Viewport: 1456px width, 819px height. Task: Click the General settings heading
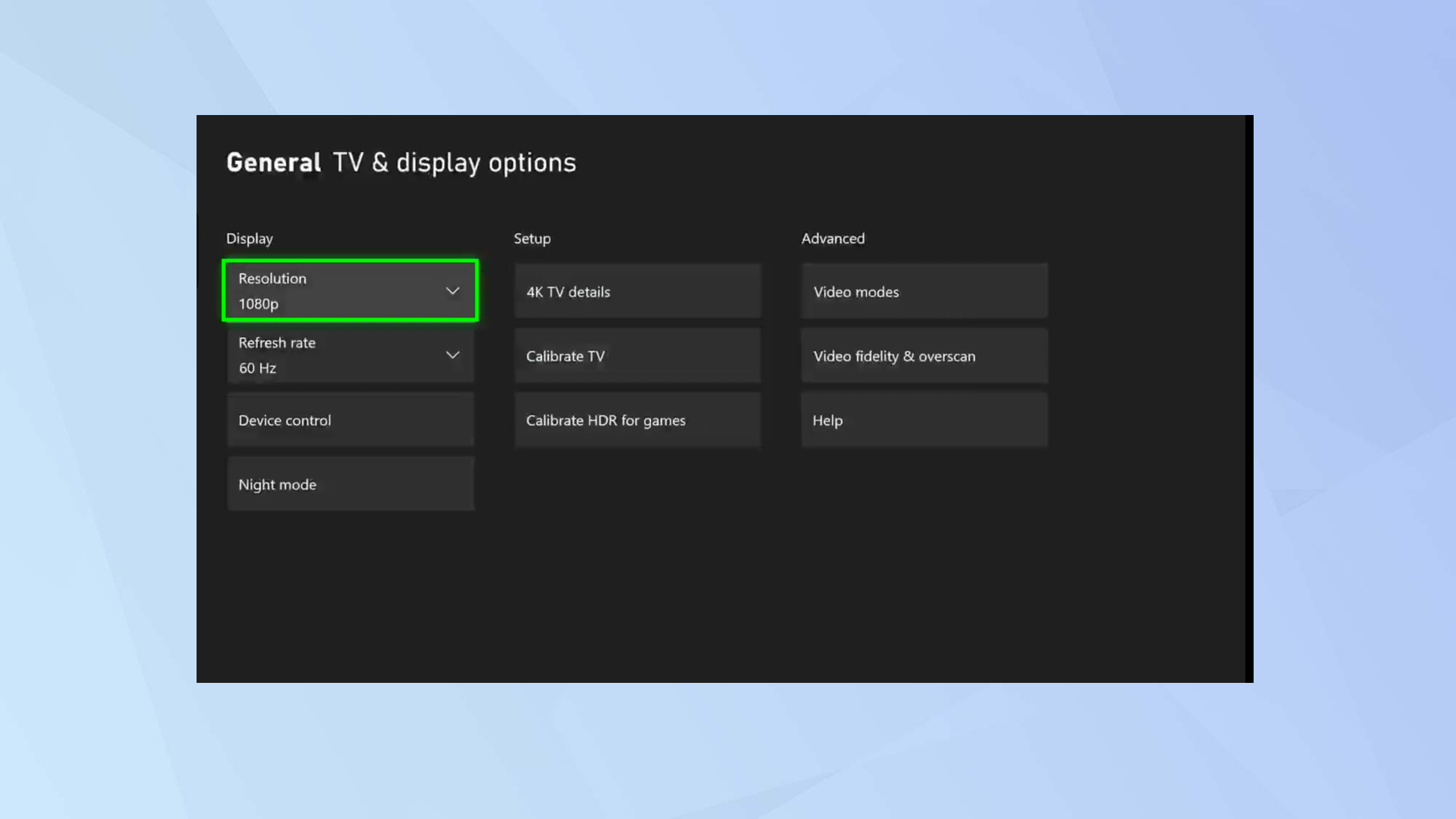[273, 162]
